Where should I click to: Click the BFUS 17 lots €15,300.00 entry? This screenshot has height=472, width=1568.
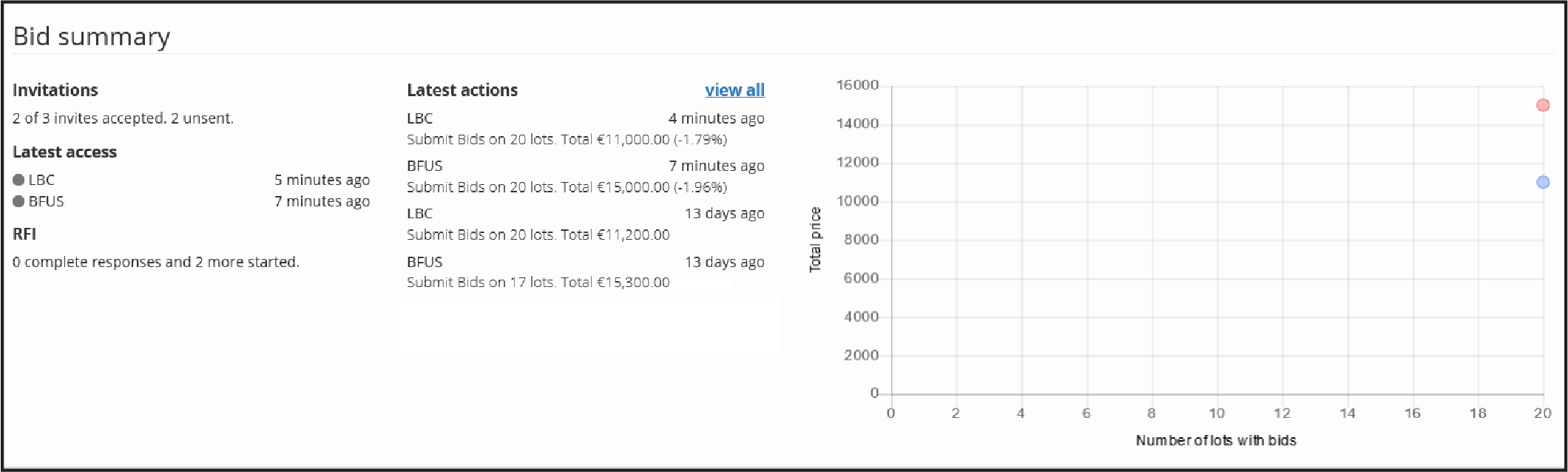pyautogui.click(x=538, y=282)
